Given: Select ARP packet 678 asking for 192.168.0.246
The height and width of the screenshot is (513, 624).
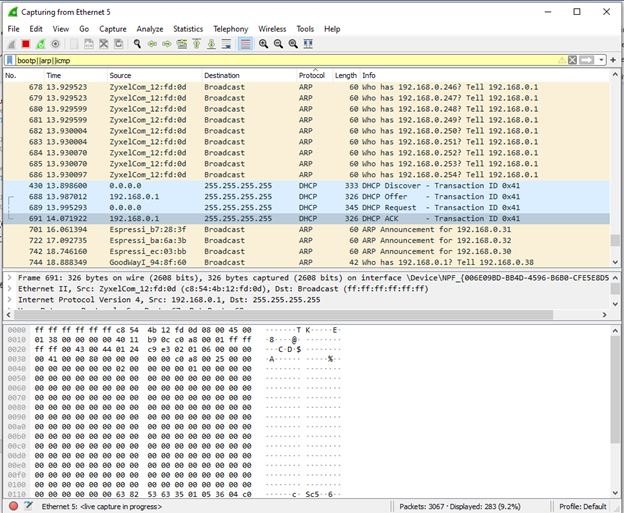Looking at the screenshot, I should click(306, 87).
